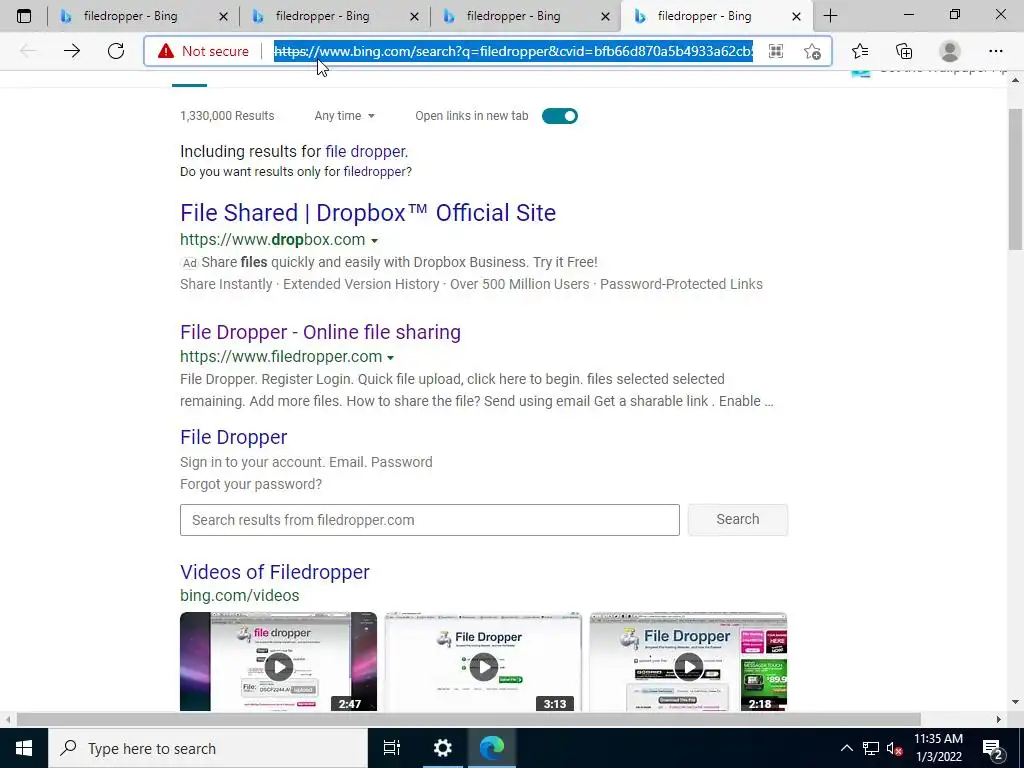Screen dimensions: 1024x768
Task: Open the notification center icon
Action: point(993,749)
